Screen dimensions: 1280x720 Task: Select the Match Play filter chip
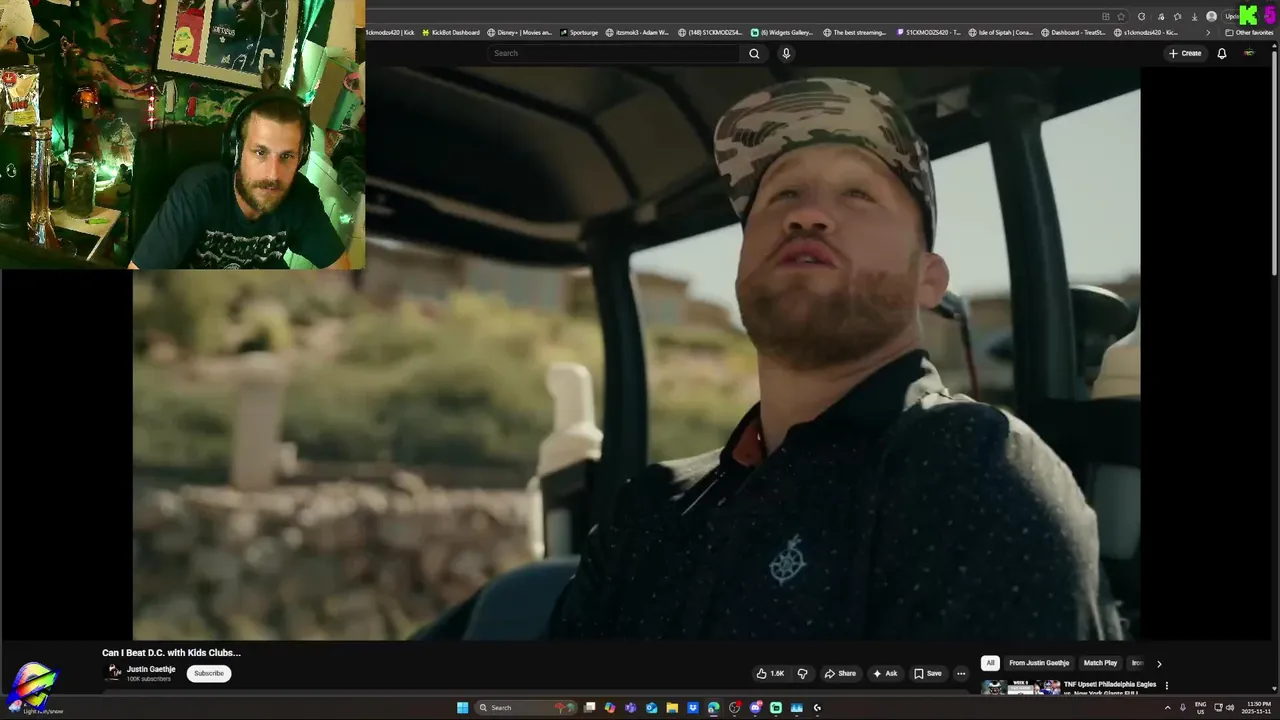click(1100, 663)
